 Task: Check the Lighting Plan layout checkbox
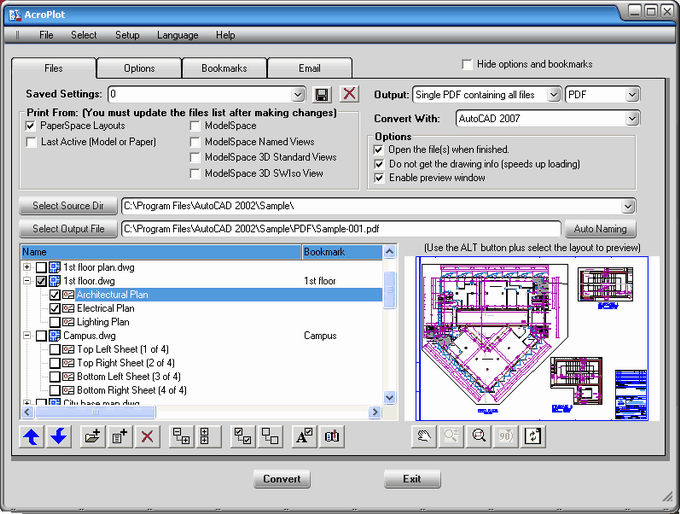(55, 322)
